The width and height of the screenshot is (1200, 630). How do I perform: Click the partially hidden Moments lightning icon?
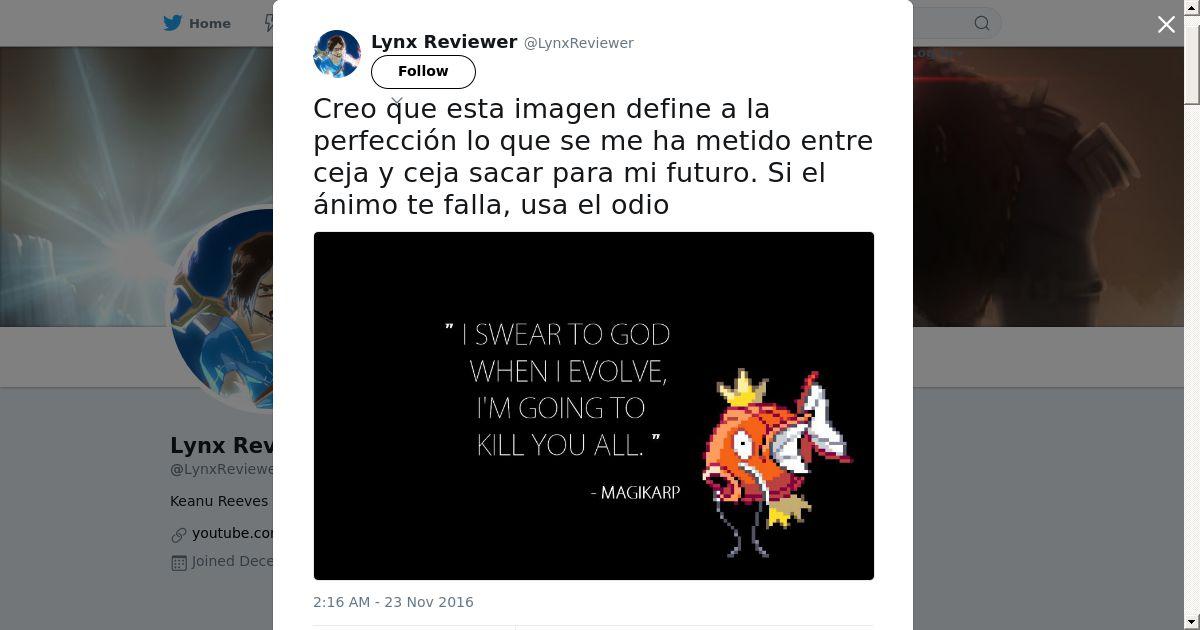pyautogui.click(x=268, y=23)
